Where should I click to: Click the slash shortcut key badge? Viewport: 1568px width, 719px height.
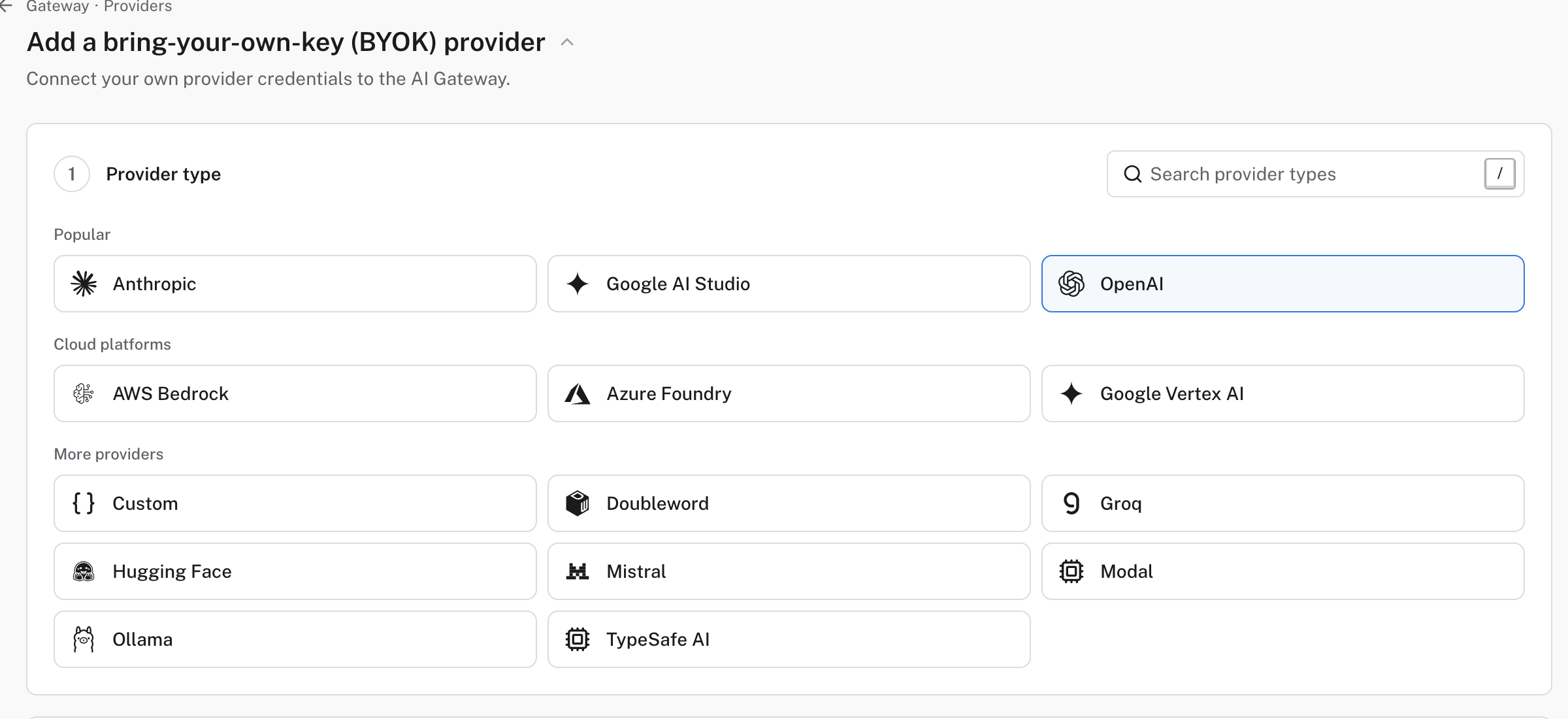coord(1499,174)
